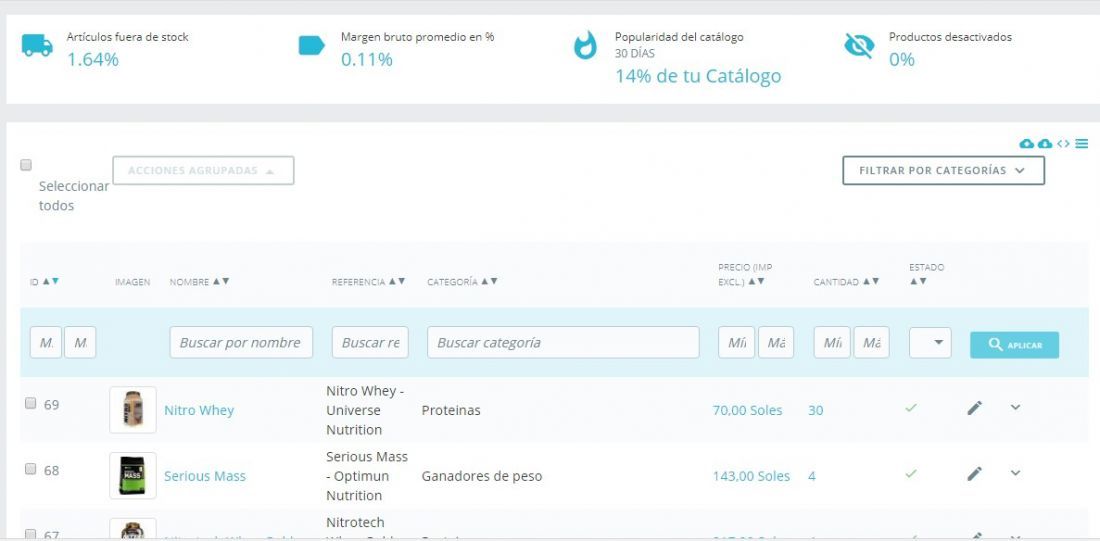Screen dimensions: 1100x541
Task: Click the cloud download export icon
Action: pos(1045,144)
